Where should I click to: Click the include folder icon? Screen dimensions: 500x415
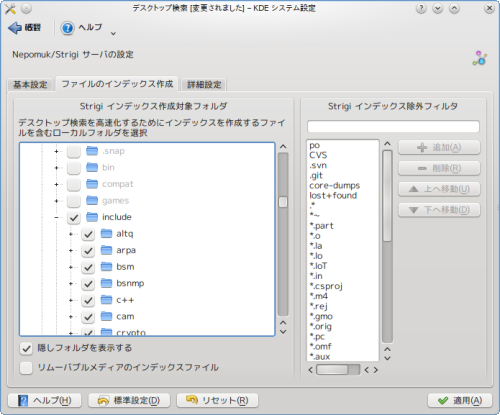click(x=92, y=217)
